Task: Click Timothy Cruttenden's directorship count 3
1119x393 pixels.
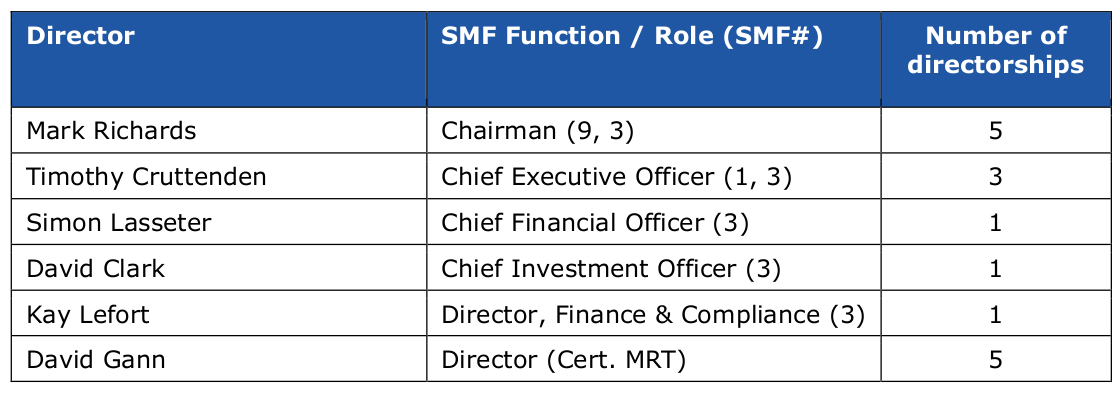Action: tap(996, 176)
